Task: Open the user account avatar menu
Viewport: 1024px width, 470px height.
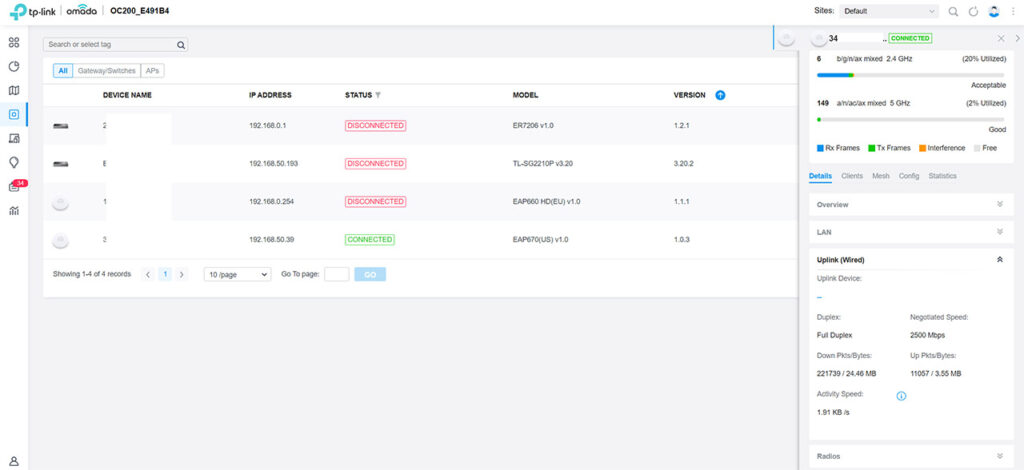Action: coord(994,11)
